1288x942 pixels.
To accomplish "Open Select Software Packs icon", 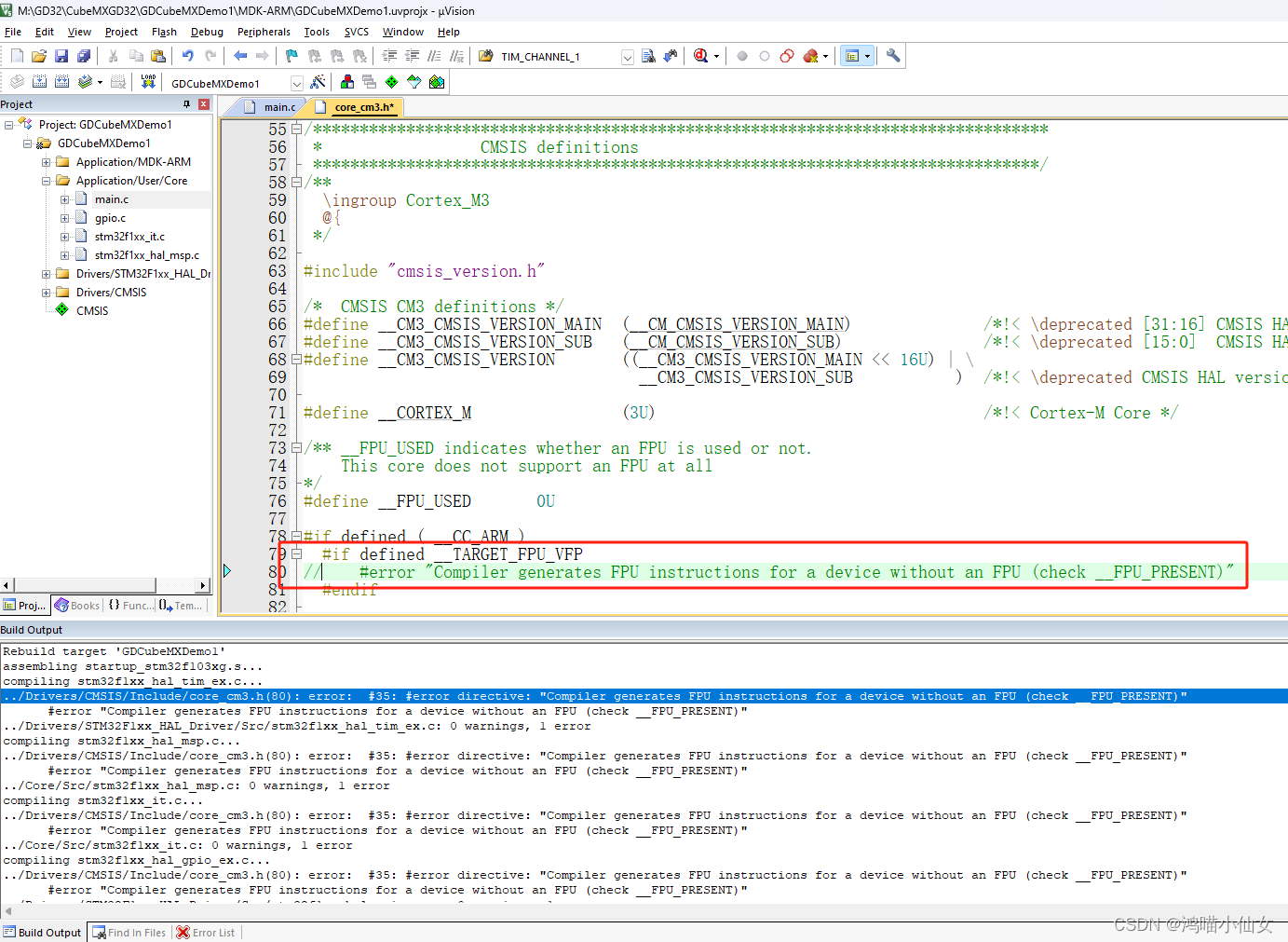I will [414, 82].
